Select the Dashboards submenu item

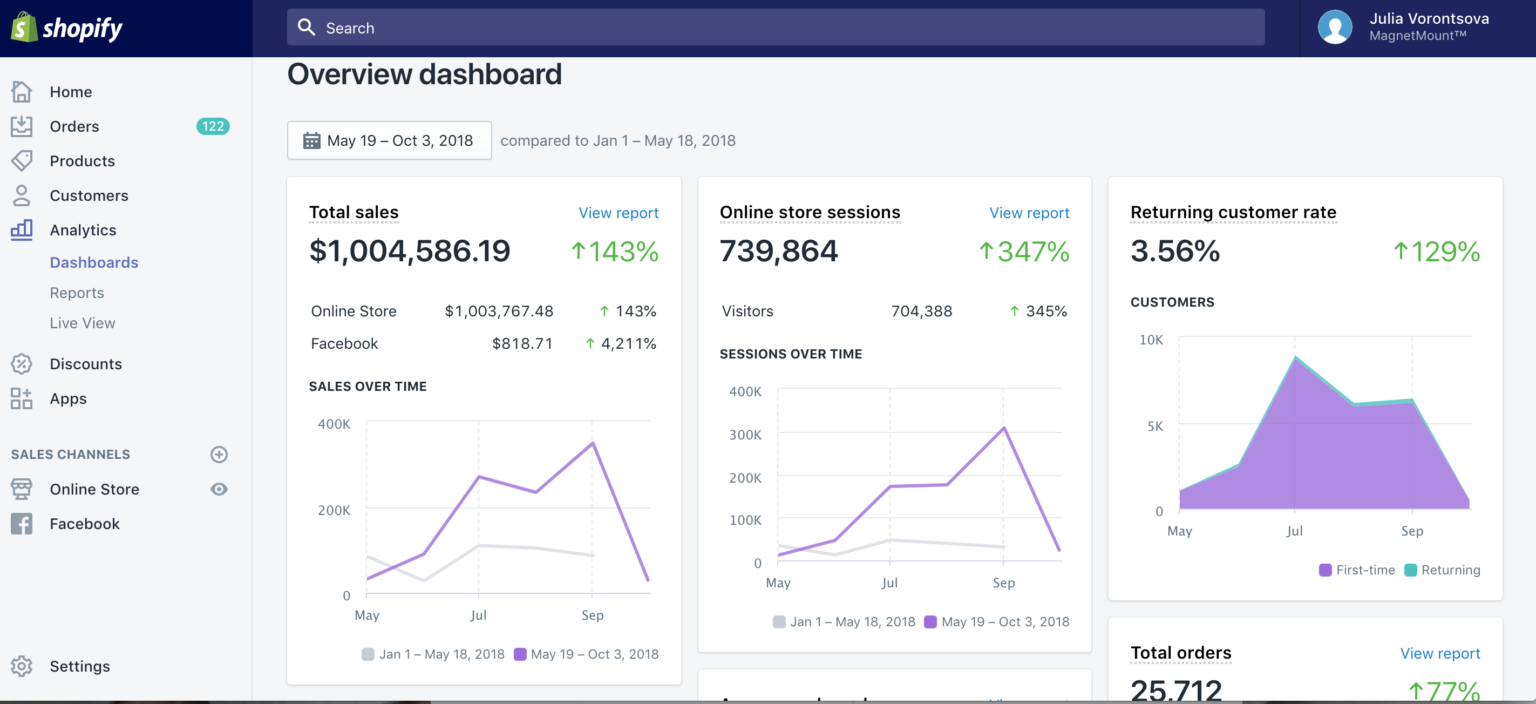(94, 262)
